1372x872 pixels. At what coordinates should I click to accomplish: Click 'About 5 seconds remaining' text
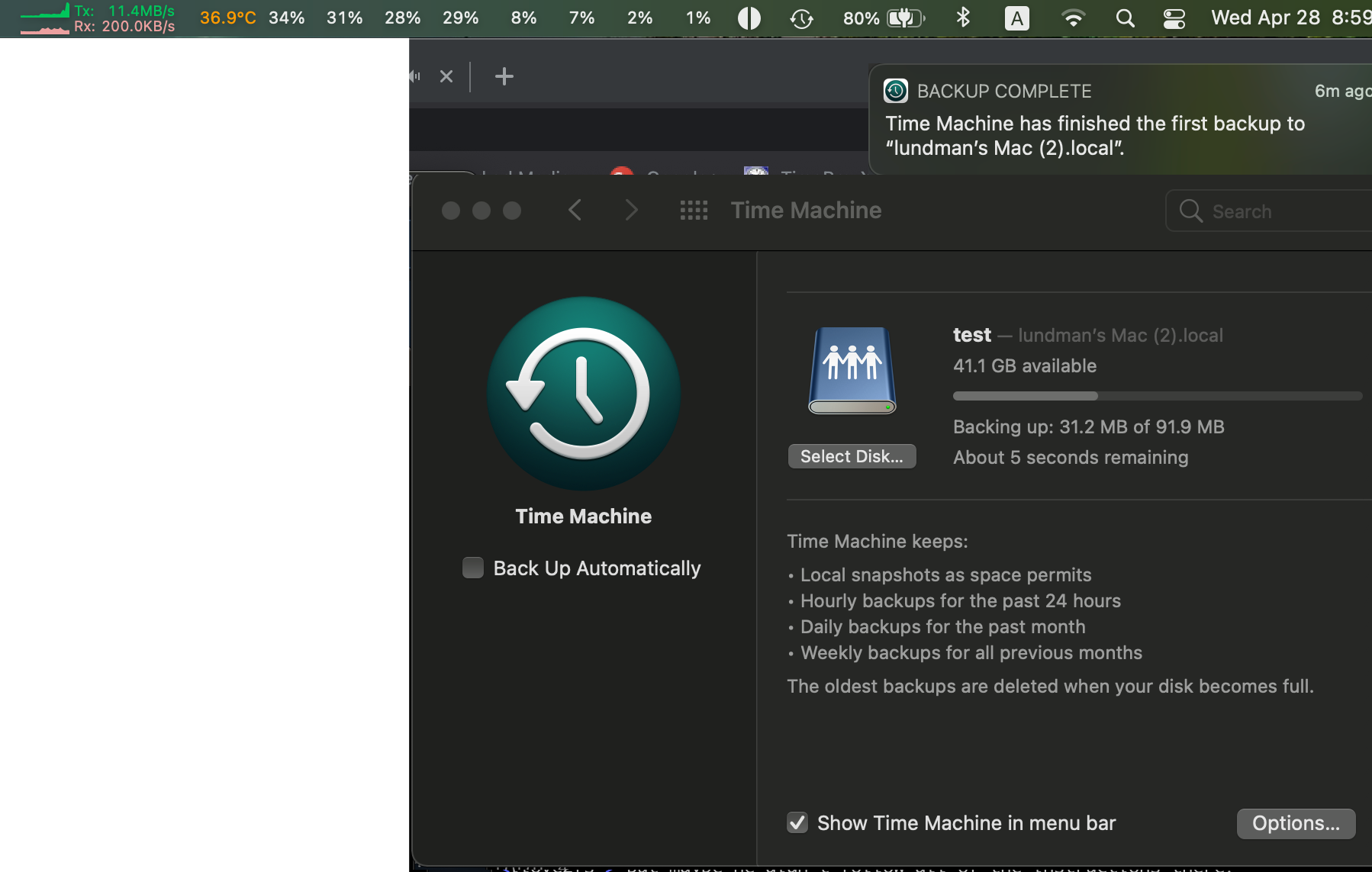(1071, 457)
